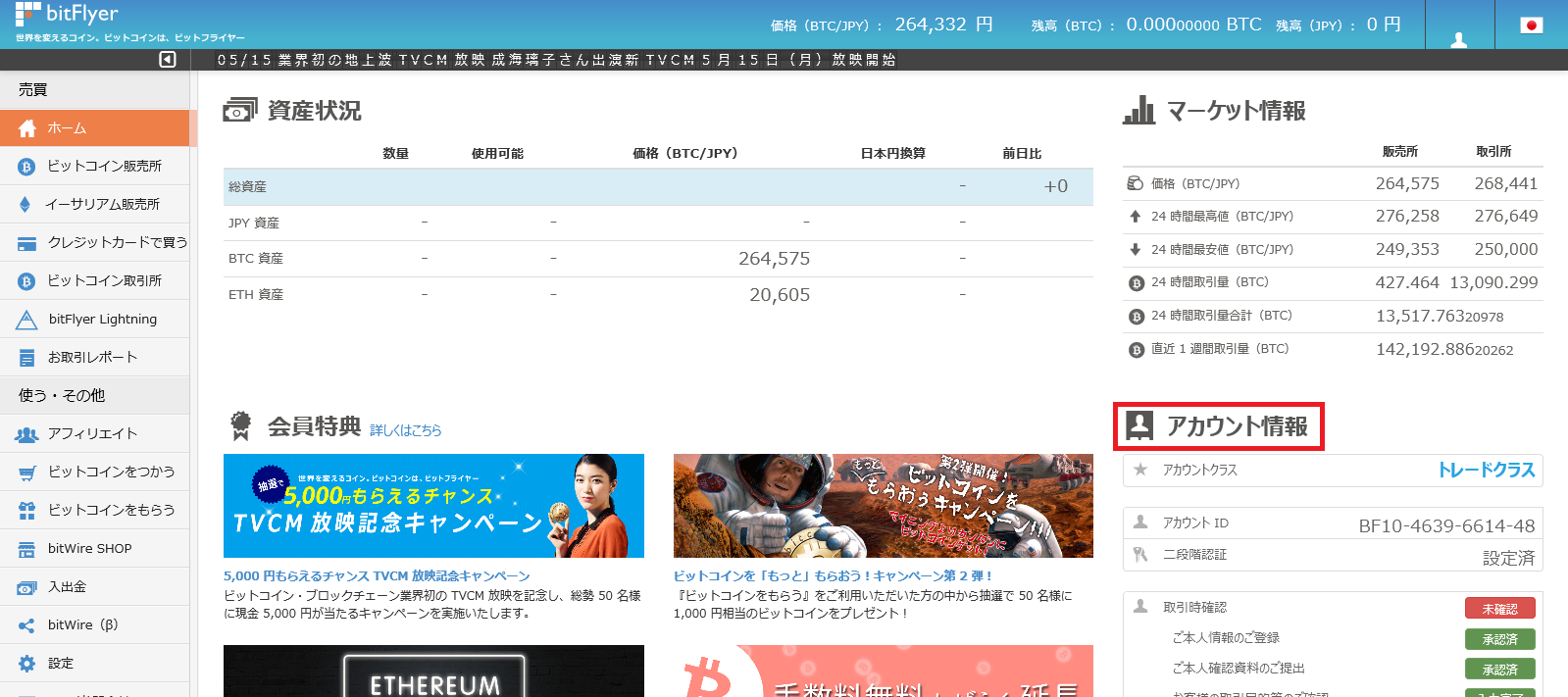Click the ビットコイン販売所 Bitcoin icon
Image resolution: width=1568 pixels, height=697 pixels.
point(26,167)
